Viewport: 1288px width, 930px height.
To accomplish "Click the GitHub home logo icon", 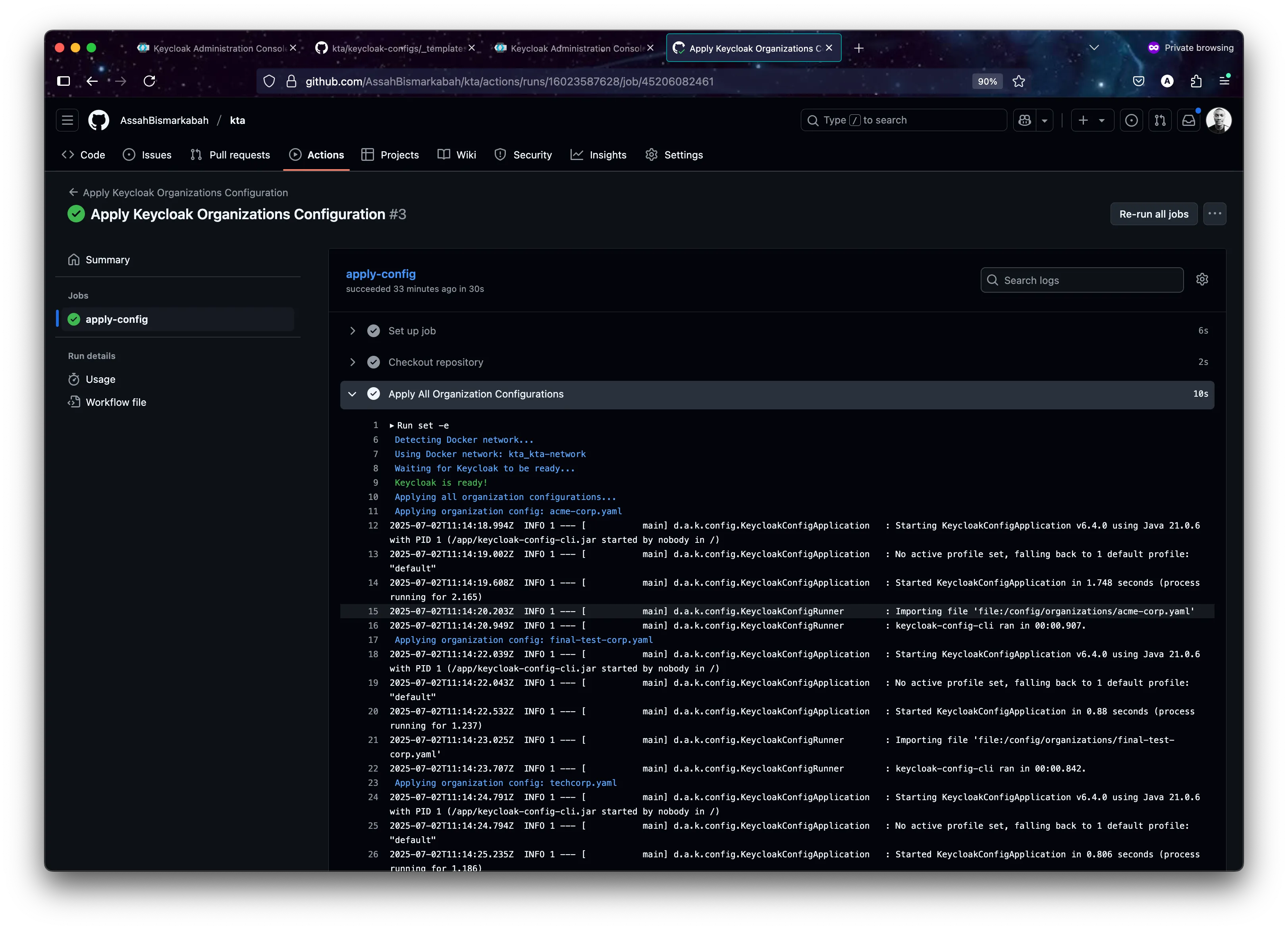I will click(98, 120).
